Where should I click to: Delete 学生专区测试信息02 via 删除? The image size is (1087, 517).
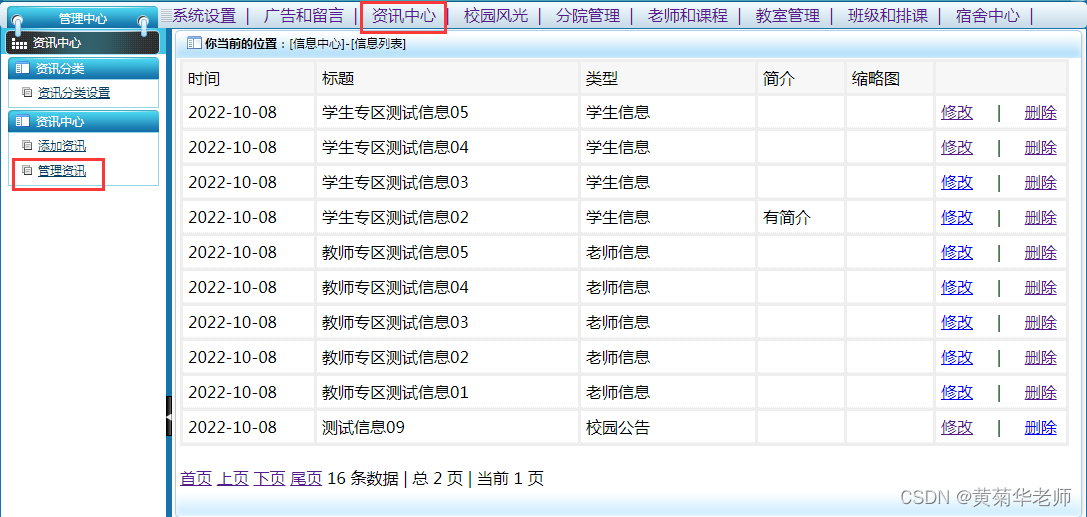pyautogui.click(x=1041, y=218)
